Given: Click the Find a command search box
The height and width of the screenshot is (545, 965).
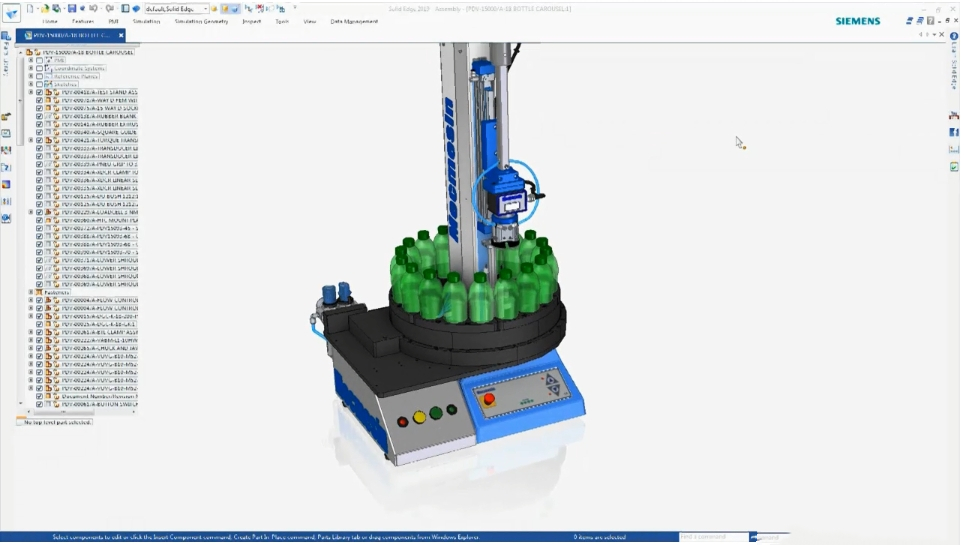Looking at the screenshot, I should [713, 538].
